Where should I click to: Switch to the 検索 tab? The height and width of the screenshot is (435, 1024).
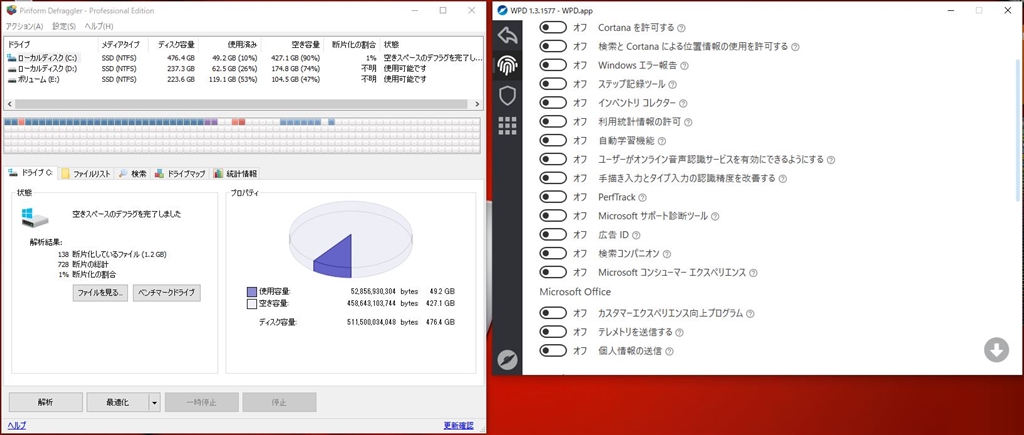tap(133, 174)
